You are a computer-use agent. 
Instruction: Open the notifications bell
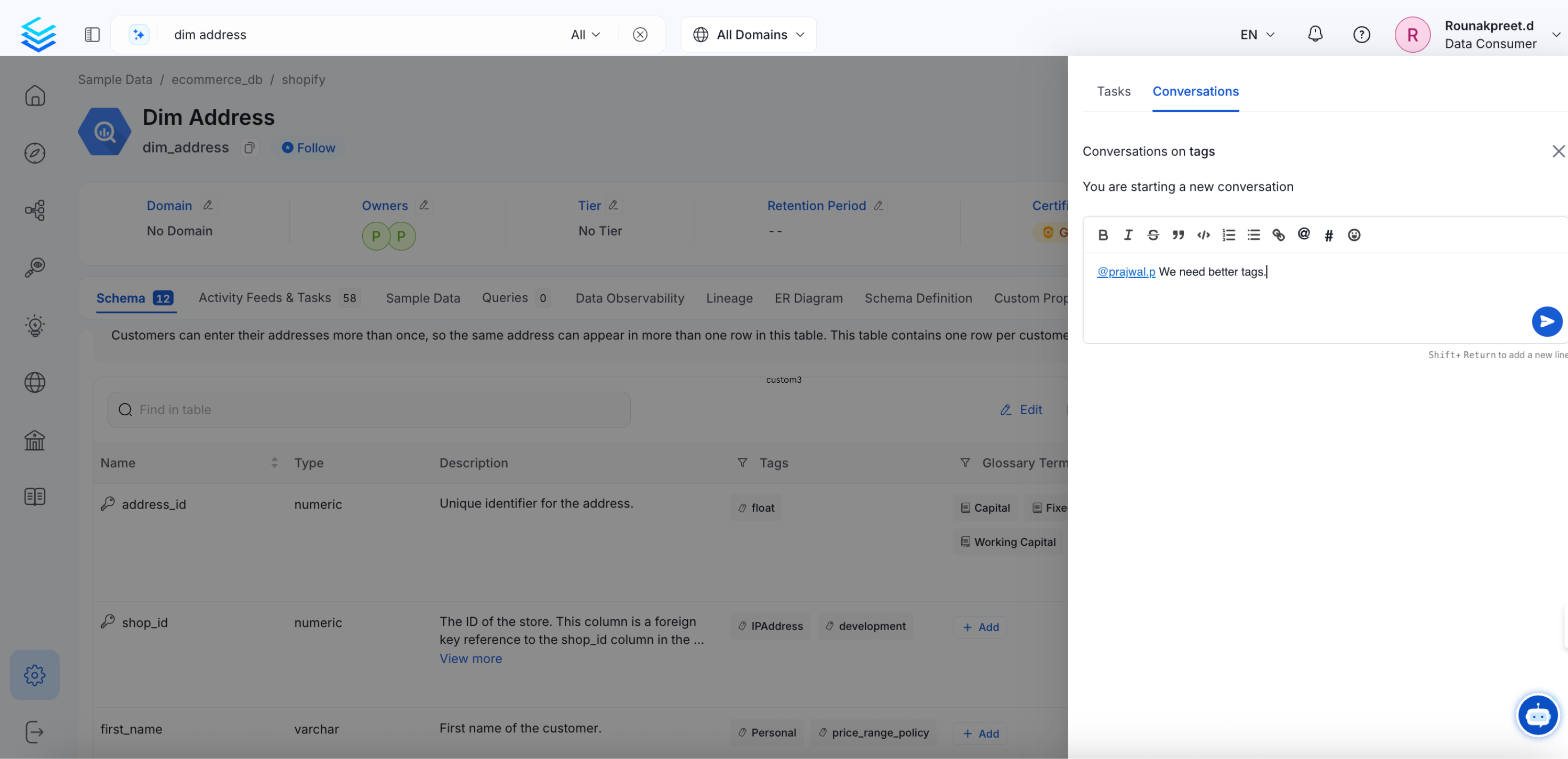tap(1315, 34)
